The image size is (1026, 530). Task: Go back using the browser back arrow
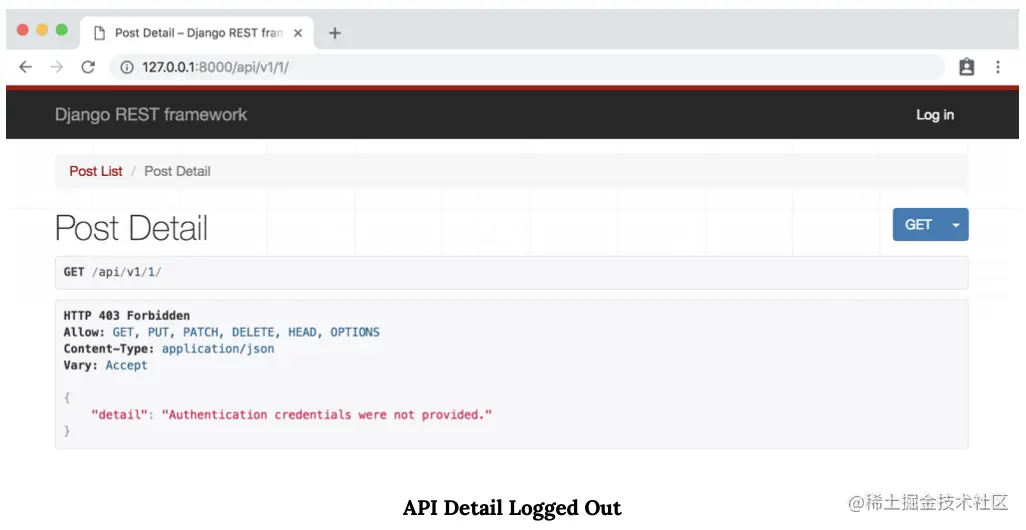[26, 67]
